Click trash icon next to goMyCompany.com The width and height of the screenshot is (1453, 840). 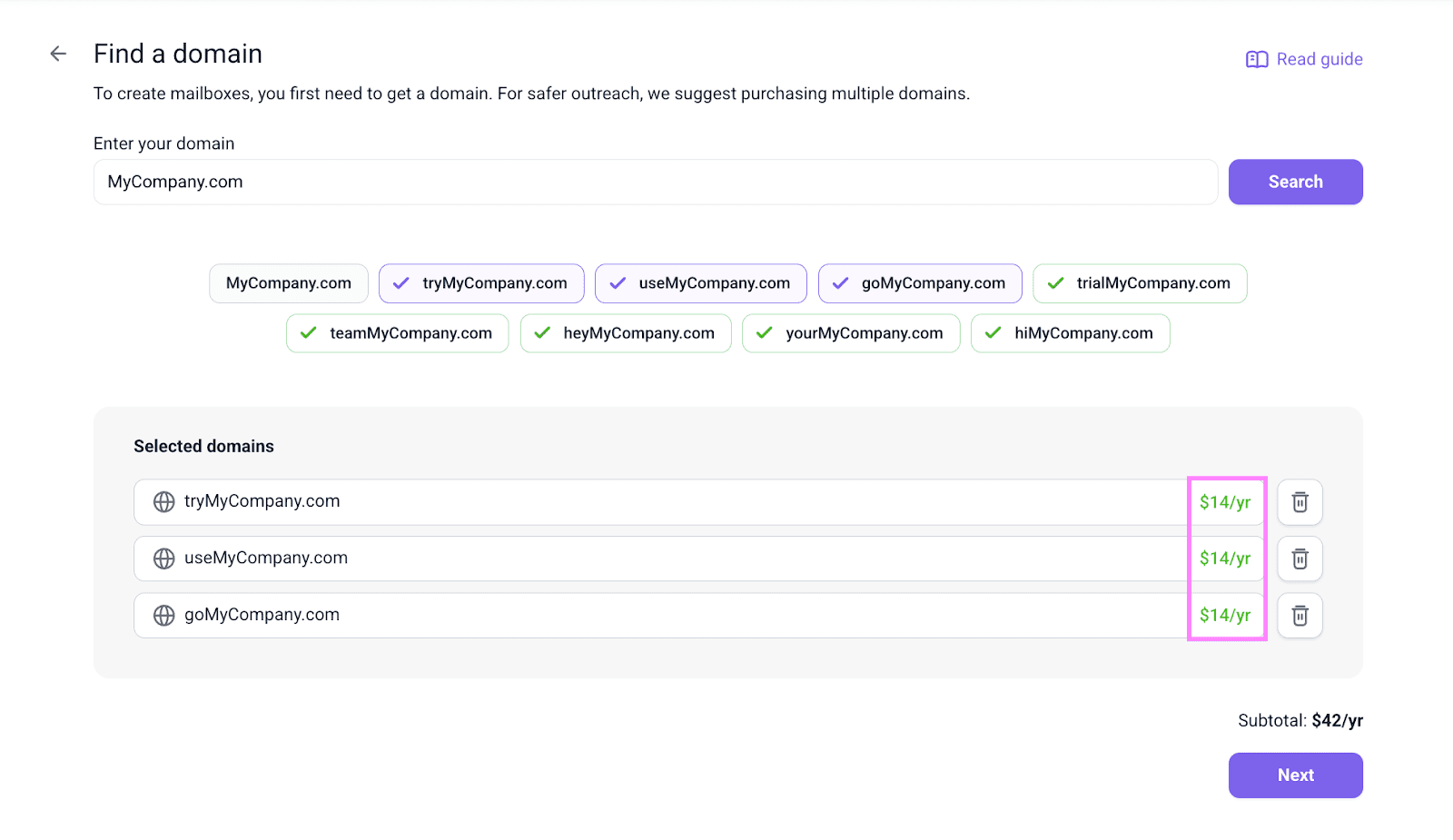tap(1300, 616)
